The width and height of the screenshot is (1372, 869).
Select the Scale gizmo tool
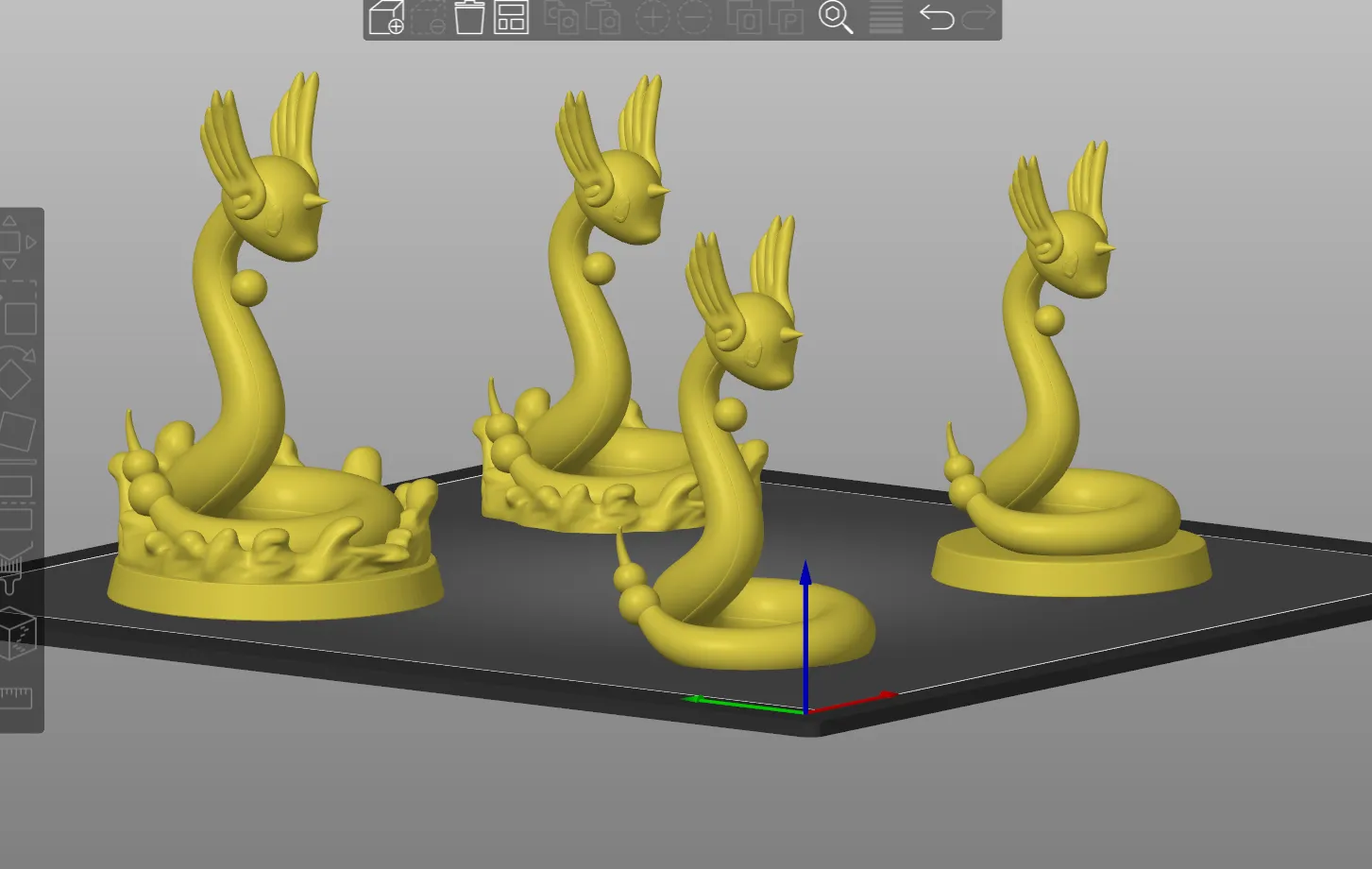pyautogui.click(x=18, y=309)
